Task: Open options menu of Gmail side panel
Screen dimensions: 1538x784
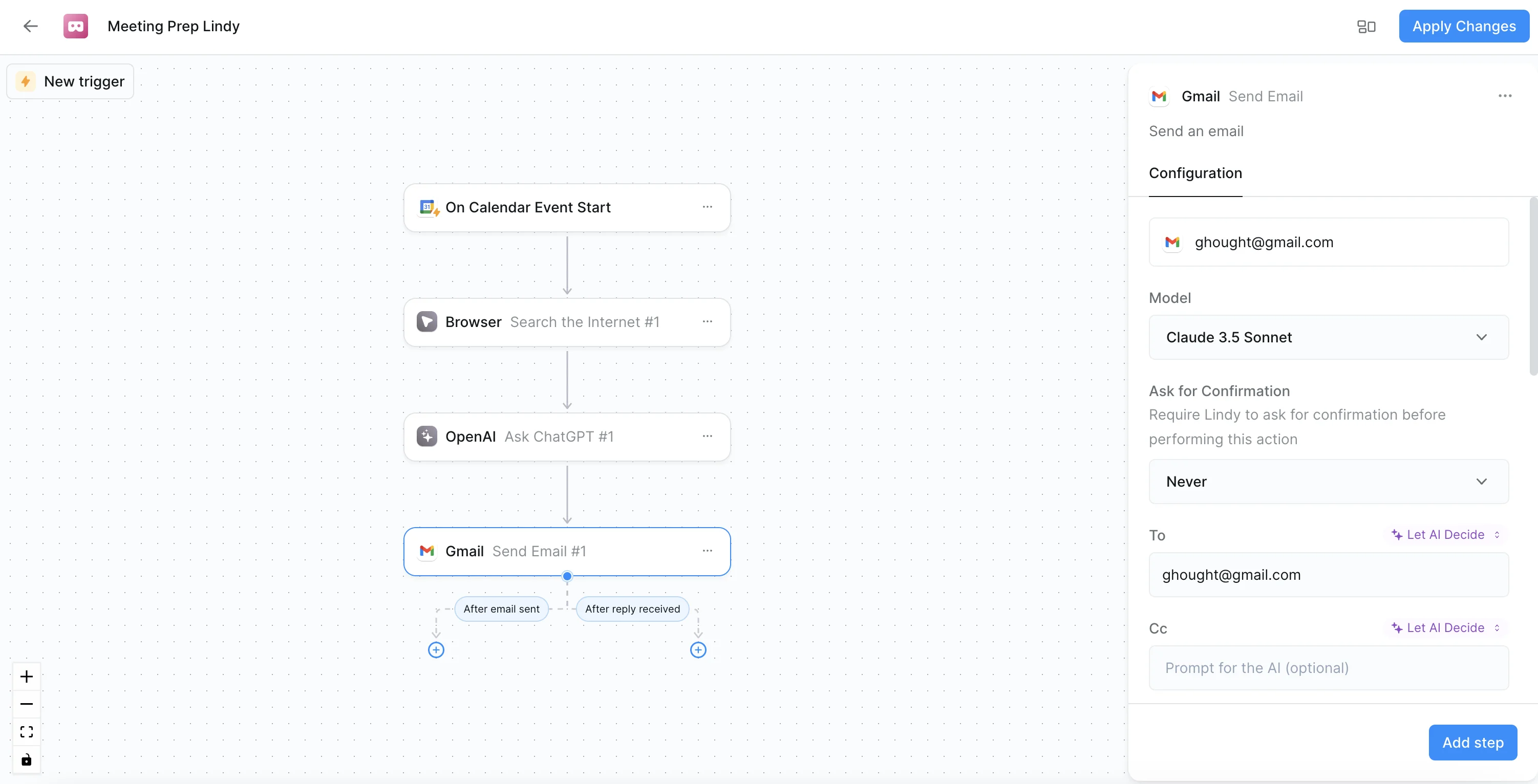Action: [1505, 96]
